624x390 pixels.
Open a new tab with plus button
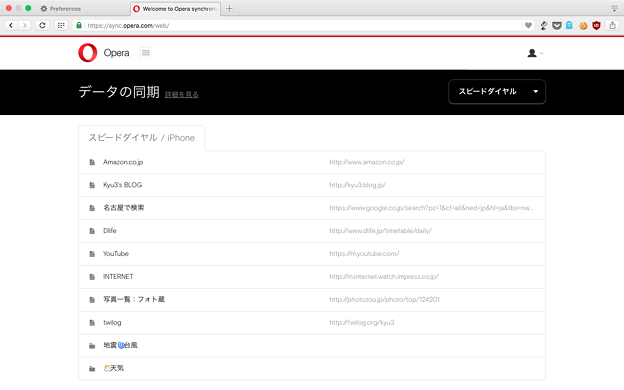coord(229,8)
